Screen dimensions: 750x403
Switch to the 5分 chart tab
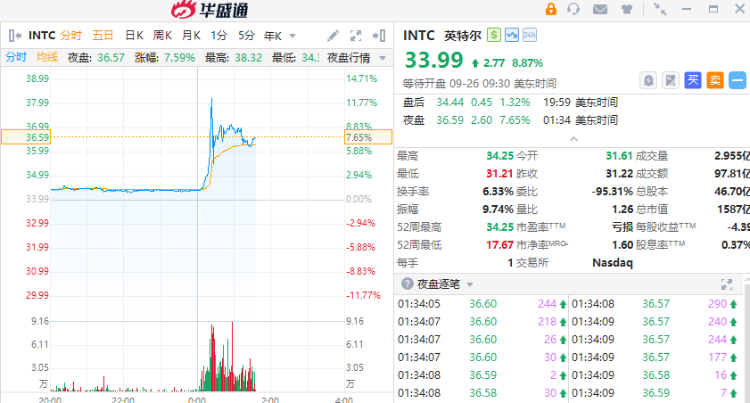246,35
